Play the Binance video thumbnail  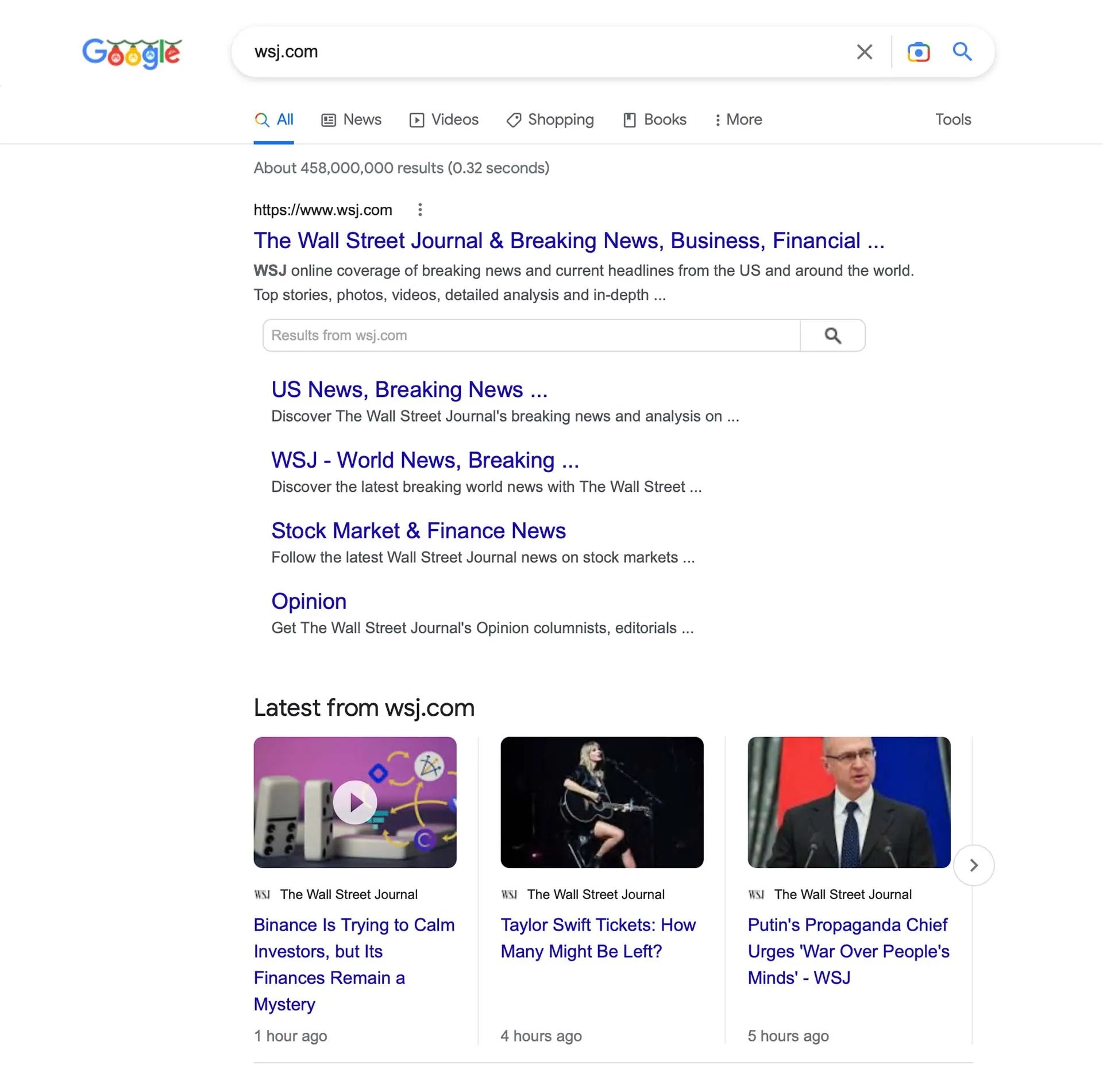coord(355,802)
